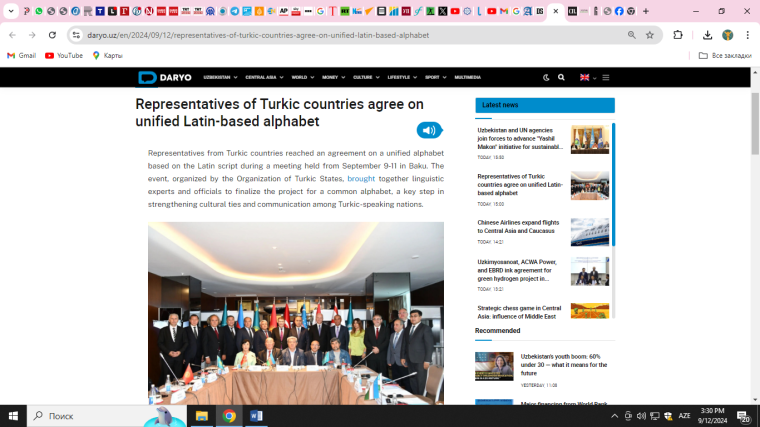Switch to the WhatsApp tab
This screenshot has height=427, width=760.
click(x=39, y=11)
